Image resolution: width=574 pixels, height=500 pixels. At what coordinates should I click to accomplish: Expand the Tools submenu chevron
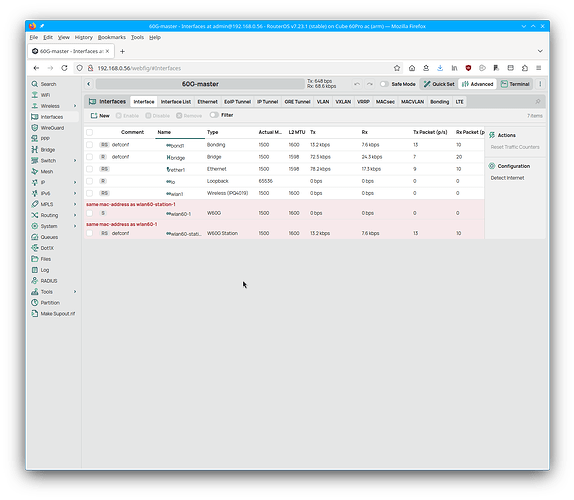point(75,292)
